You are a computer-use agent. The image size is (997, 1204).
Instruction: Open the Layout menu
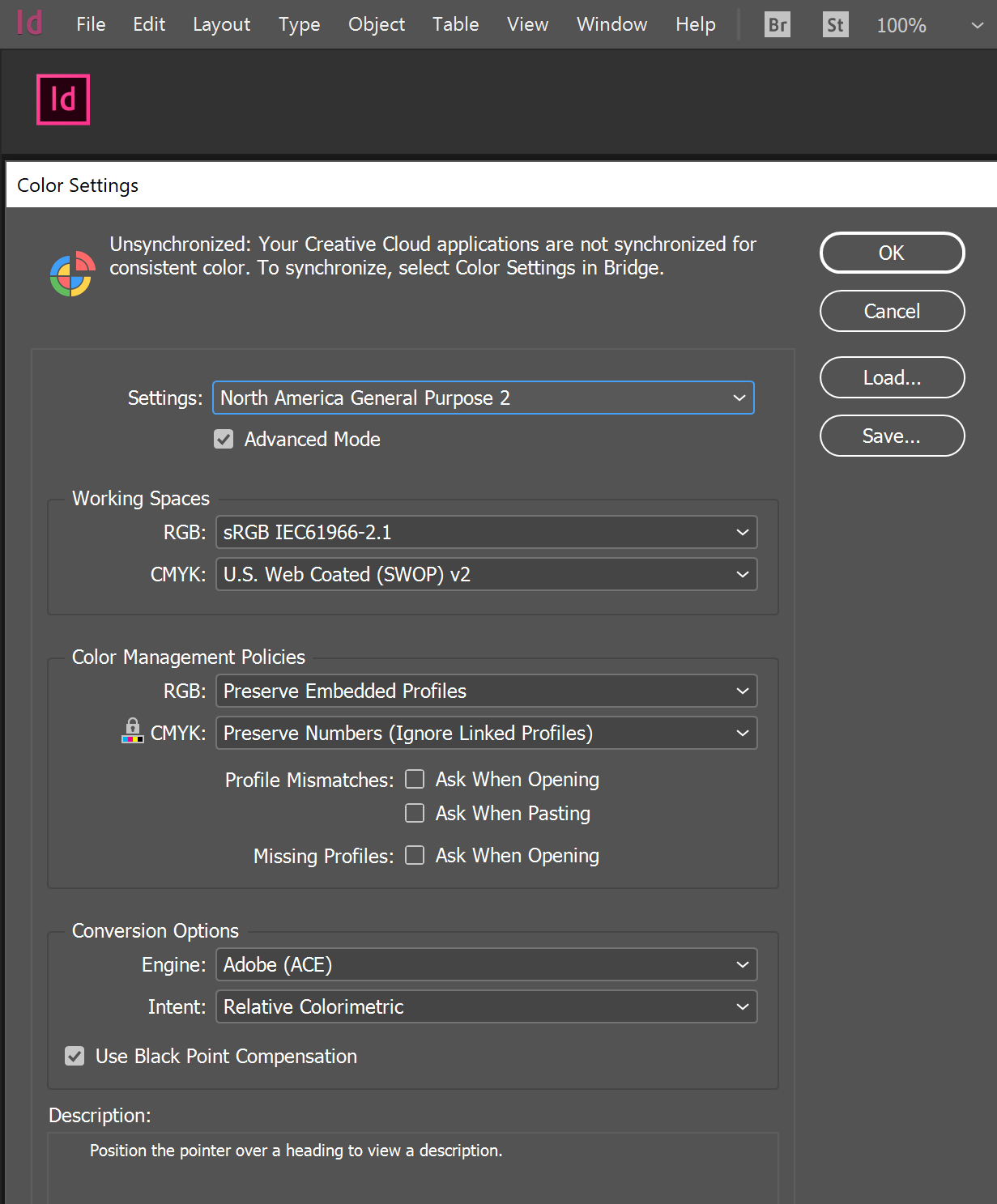pyautogui.click(x=221, y=24)
